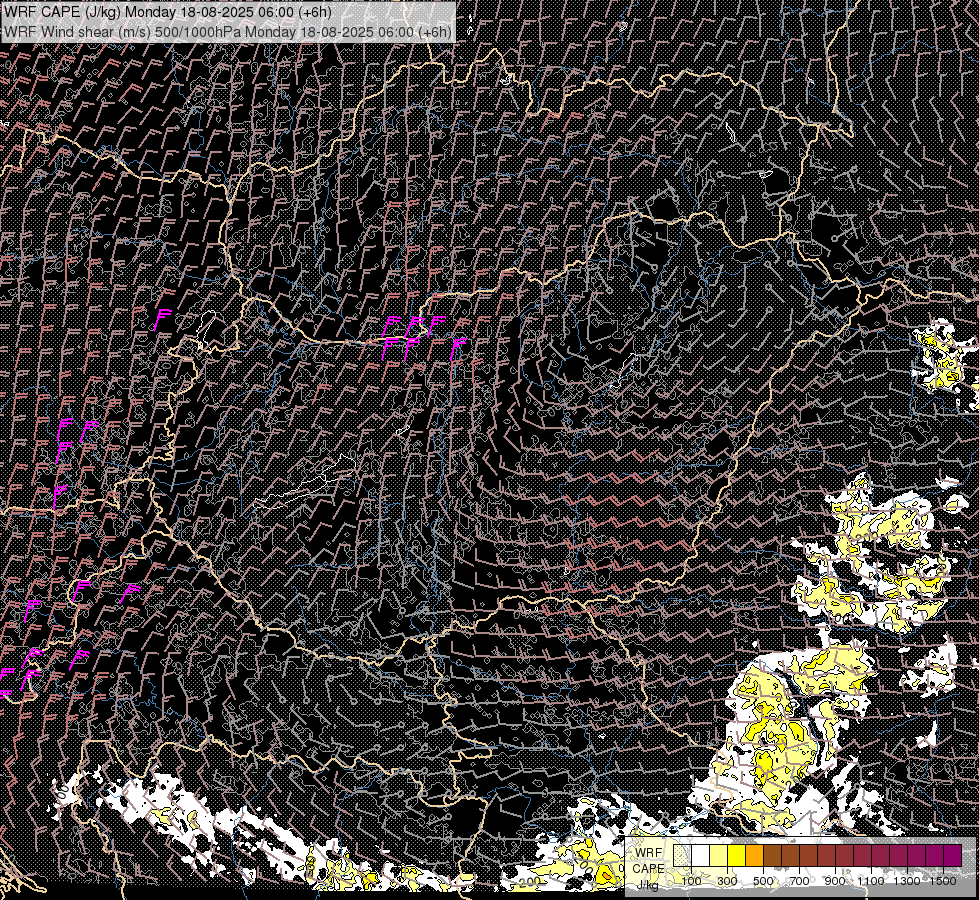Select the pale yellow 200–300 legend swatch

[719, 855]
